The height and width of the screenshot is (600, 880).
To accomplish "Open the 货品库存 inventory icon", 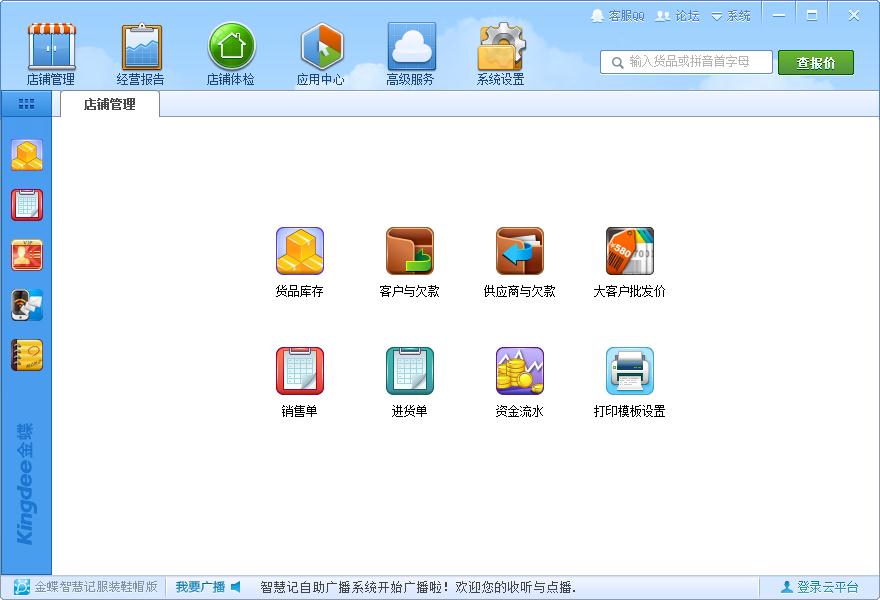I will (299, 252).
